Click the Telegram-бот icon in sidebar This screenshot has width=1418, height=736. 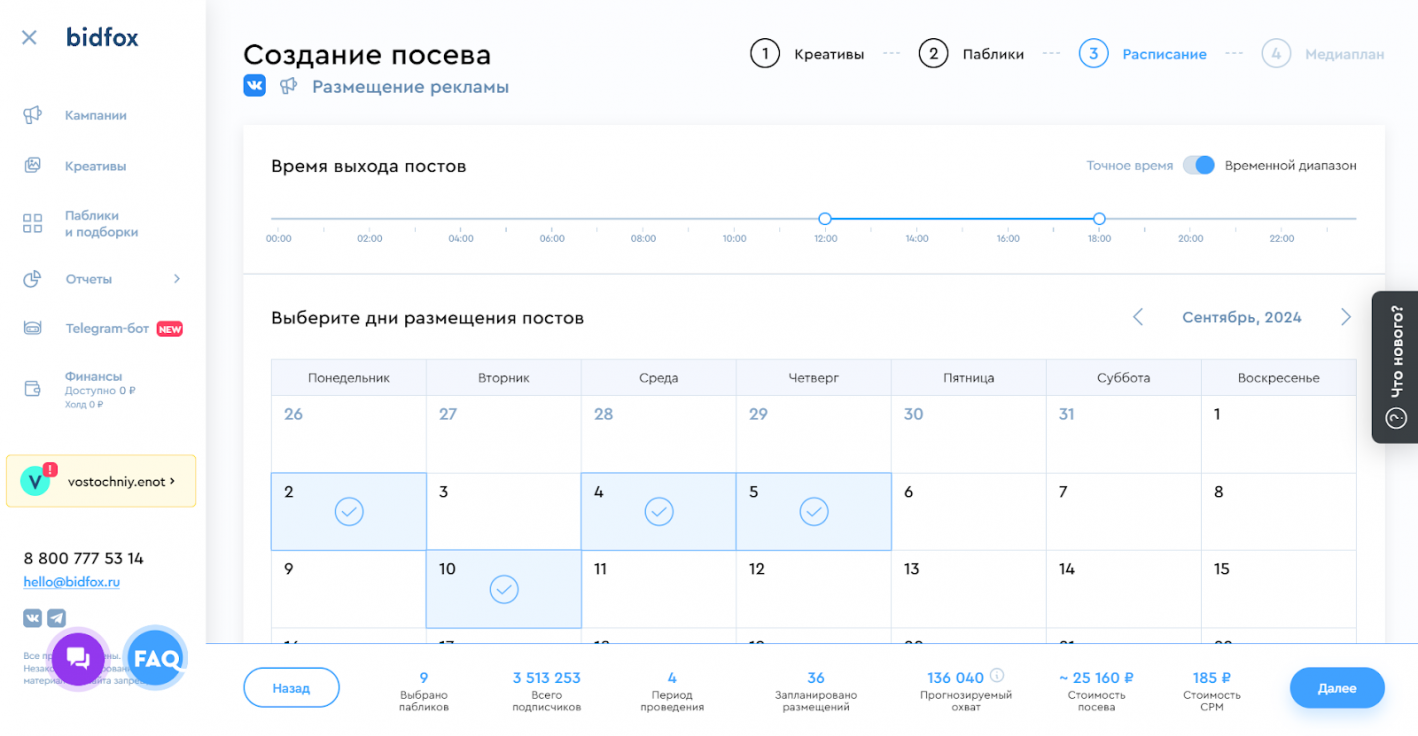[x=32, y=328]
